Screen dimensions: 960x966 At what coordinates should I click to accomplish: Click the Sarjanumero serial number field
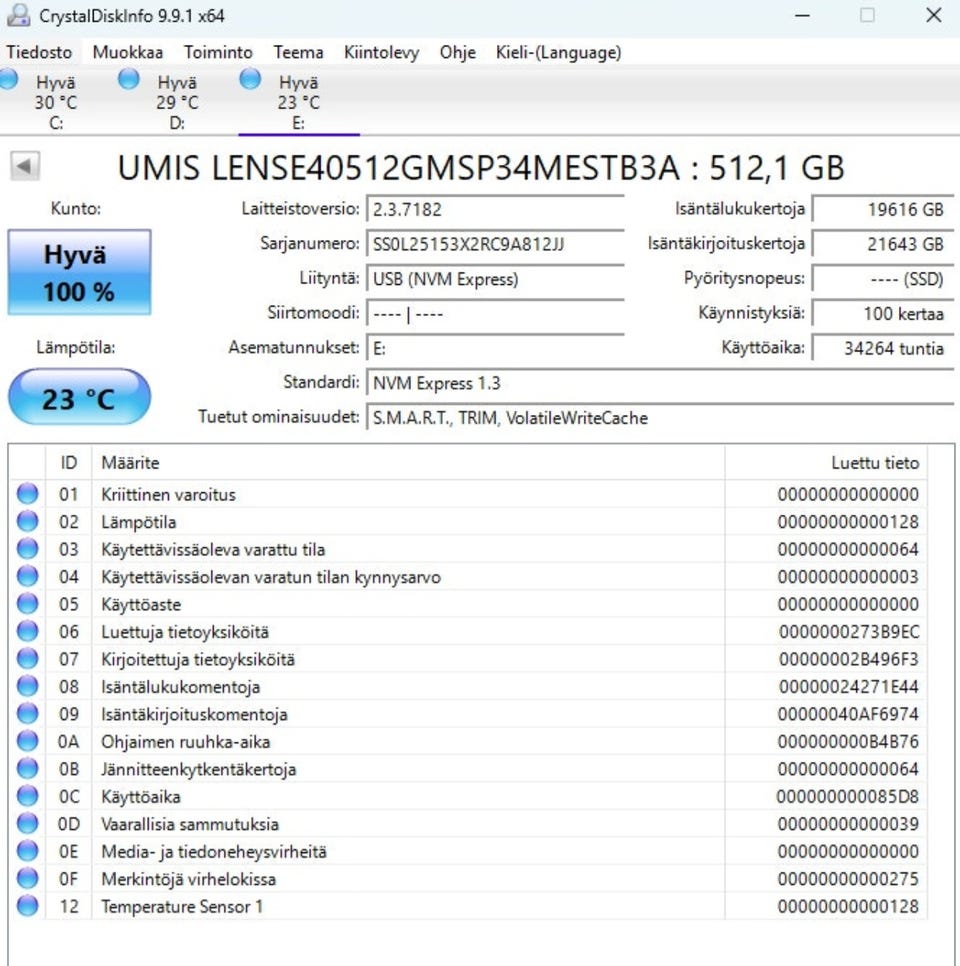[x=495, y=245]
